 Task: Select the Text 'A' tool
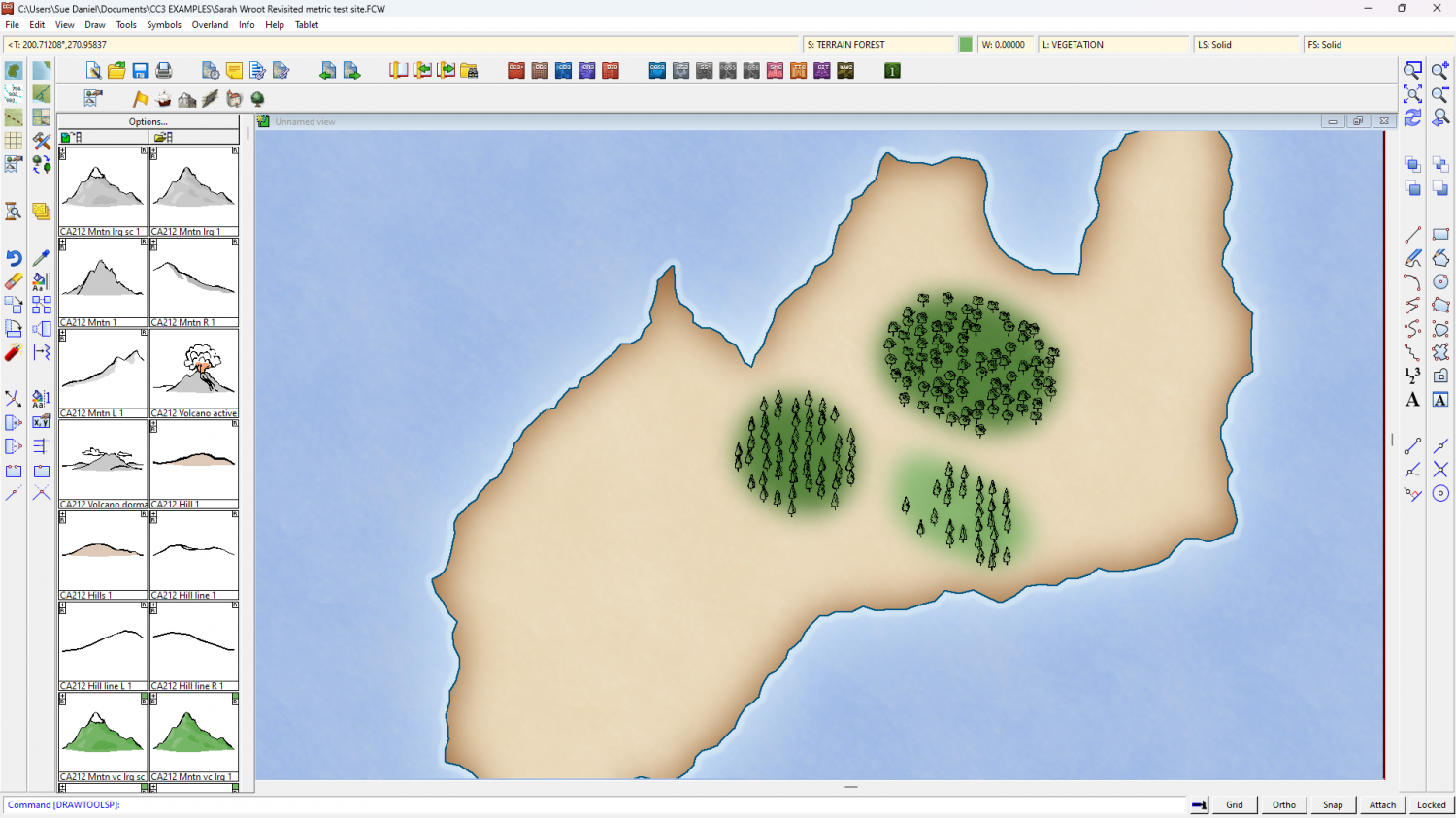coord(1412,400)
